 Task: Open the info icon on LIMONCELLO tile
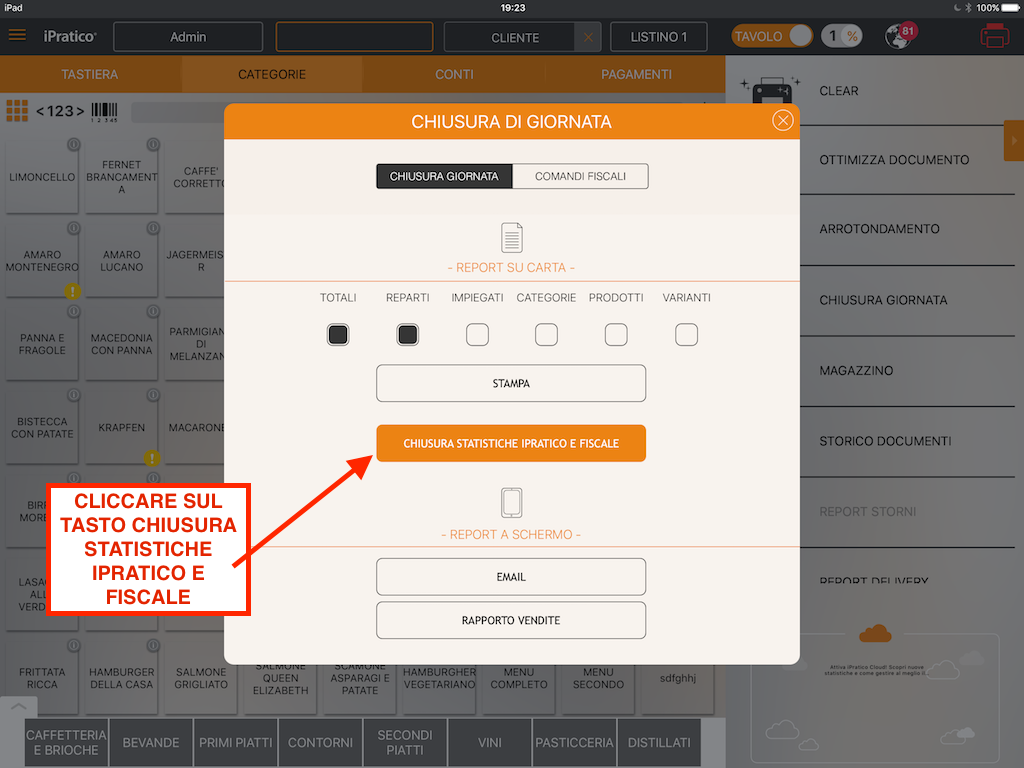pyautogui.click(x=74, y=144)
